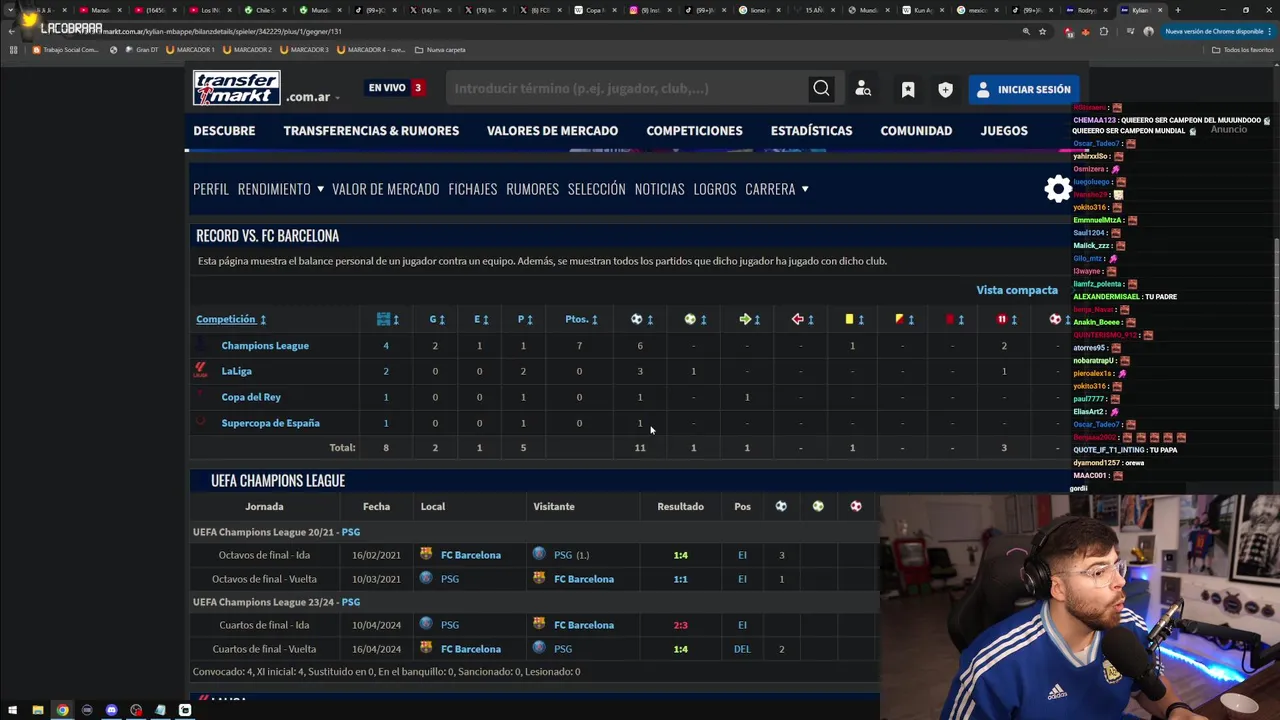Open VALORES DE MERCADO menu
1280x720 pixels.
(x=552, y=130)
